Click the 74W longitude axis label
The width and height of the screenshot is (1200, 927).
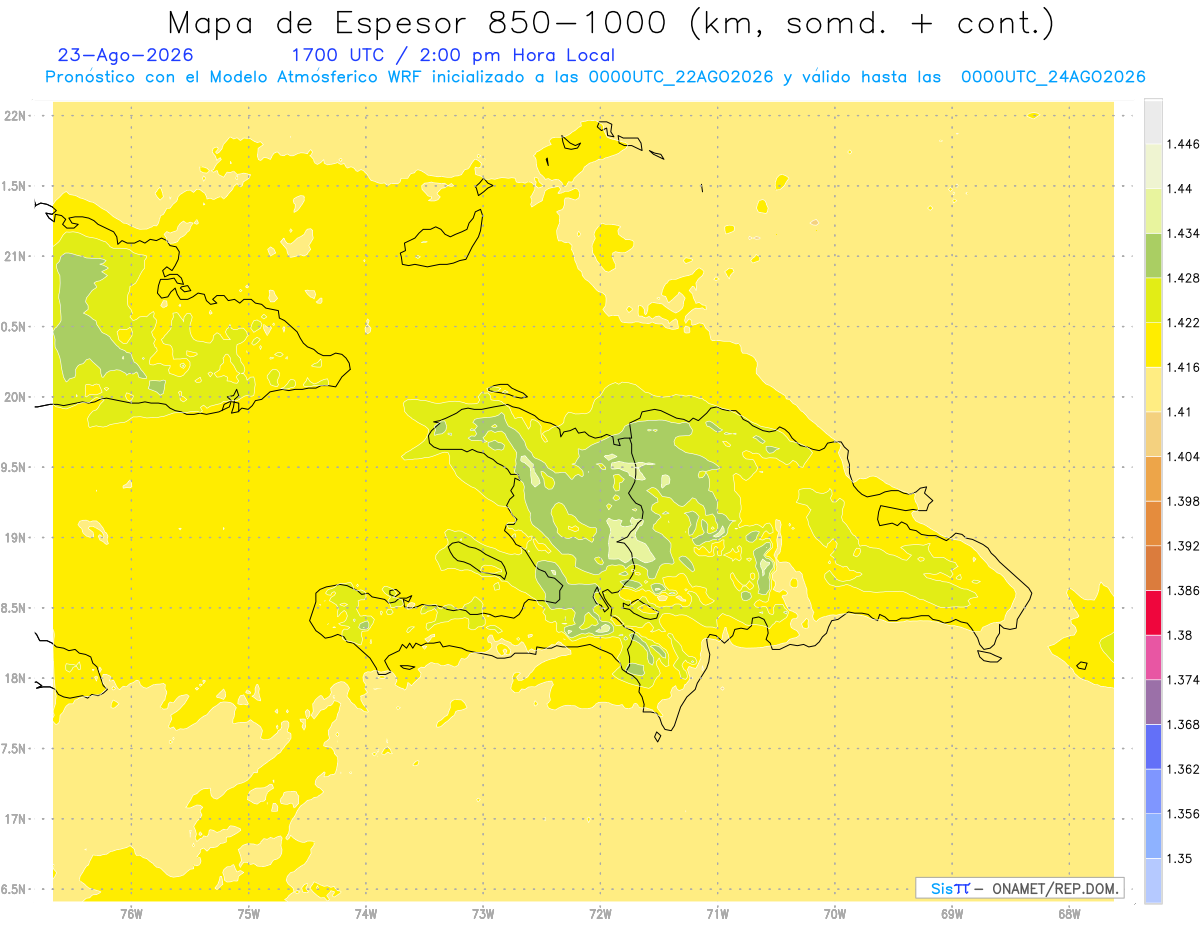tap(365, 914)
